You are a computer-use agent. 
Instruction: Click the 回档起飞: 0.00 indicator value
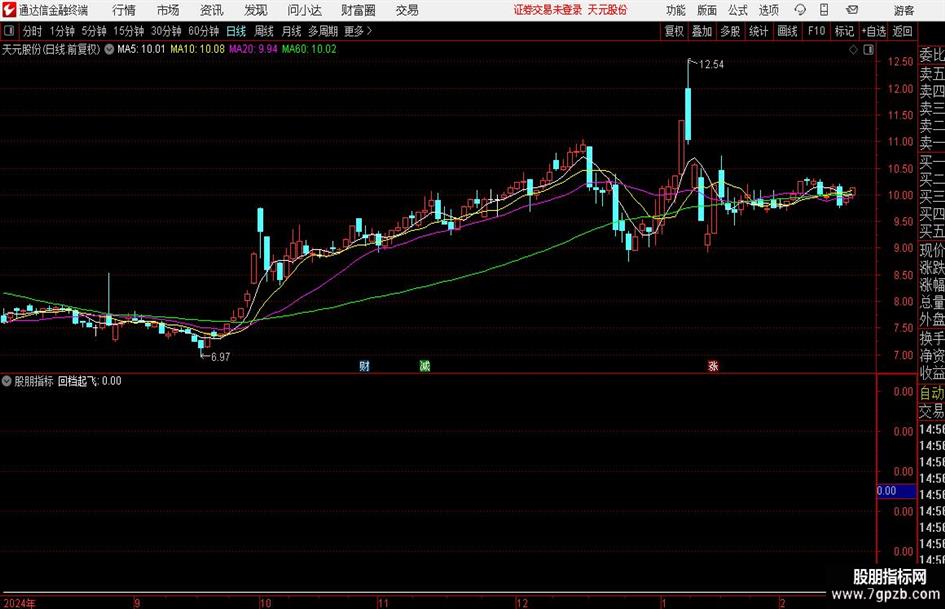click(x=90, y=381)
